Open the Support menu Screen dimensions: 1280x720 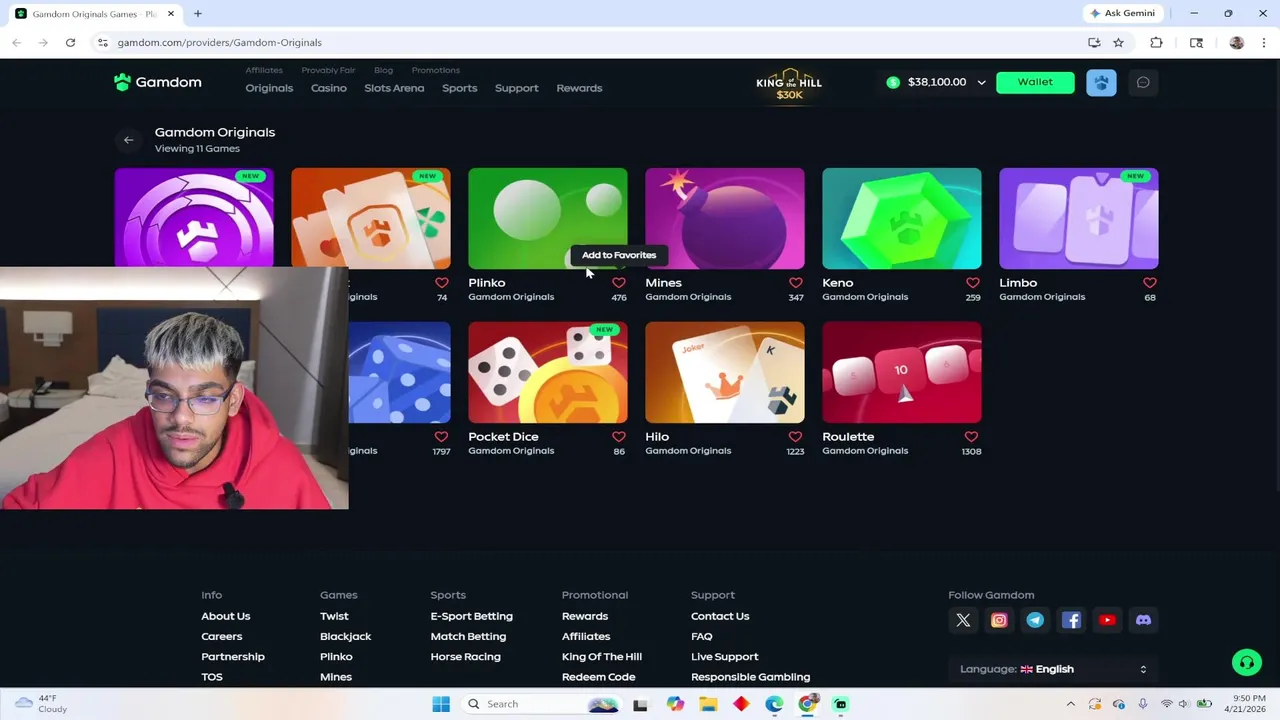point(516,88)
